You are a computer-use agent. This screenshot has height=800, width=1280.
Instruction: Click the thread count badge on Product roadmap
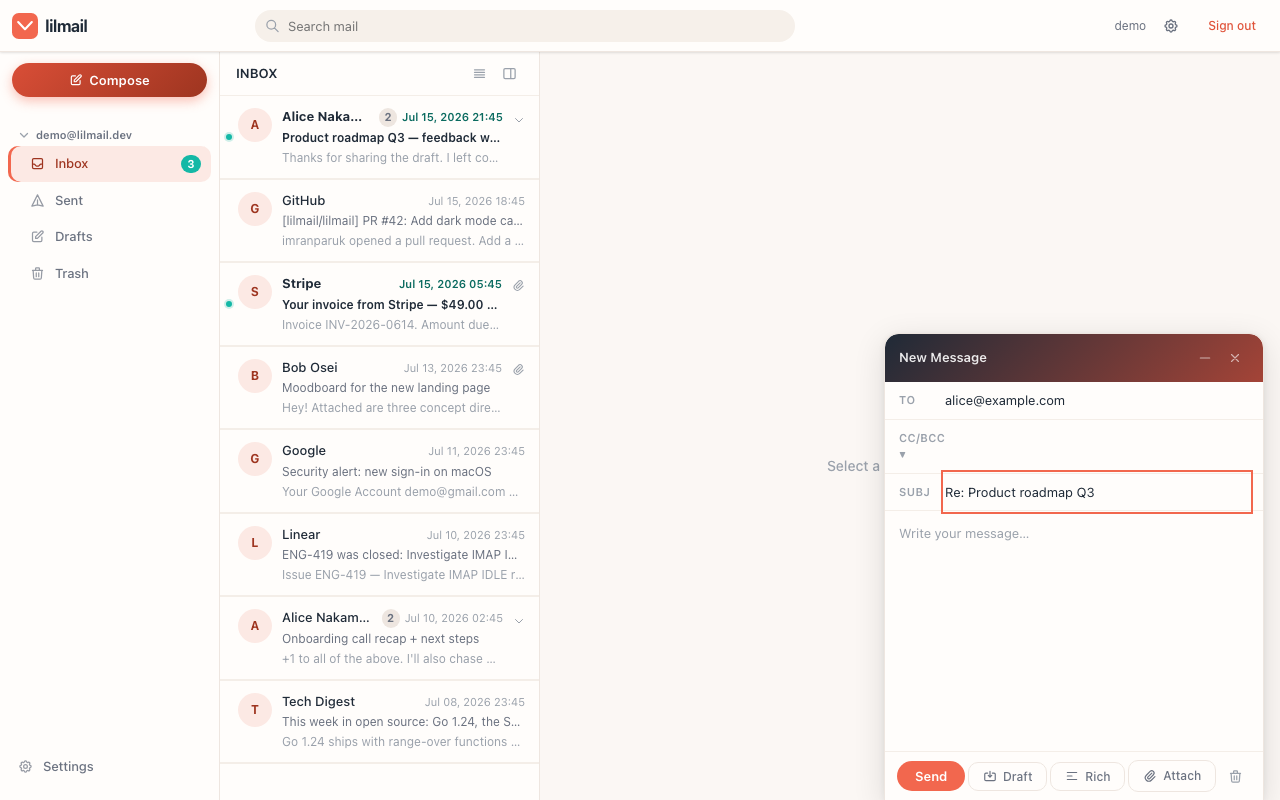pyautogui.click(x=388, y=117)
